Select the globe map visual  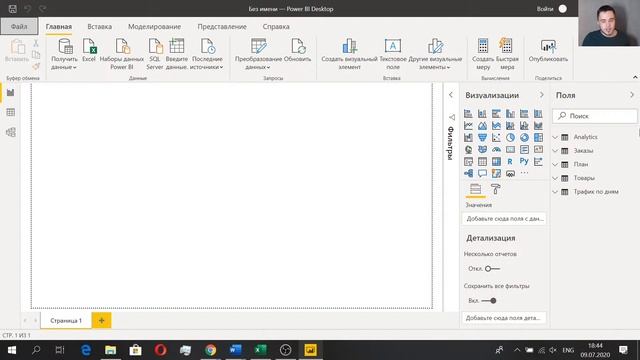(x=469, y=149)
